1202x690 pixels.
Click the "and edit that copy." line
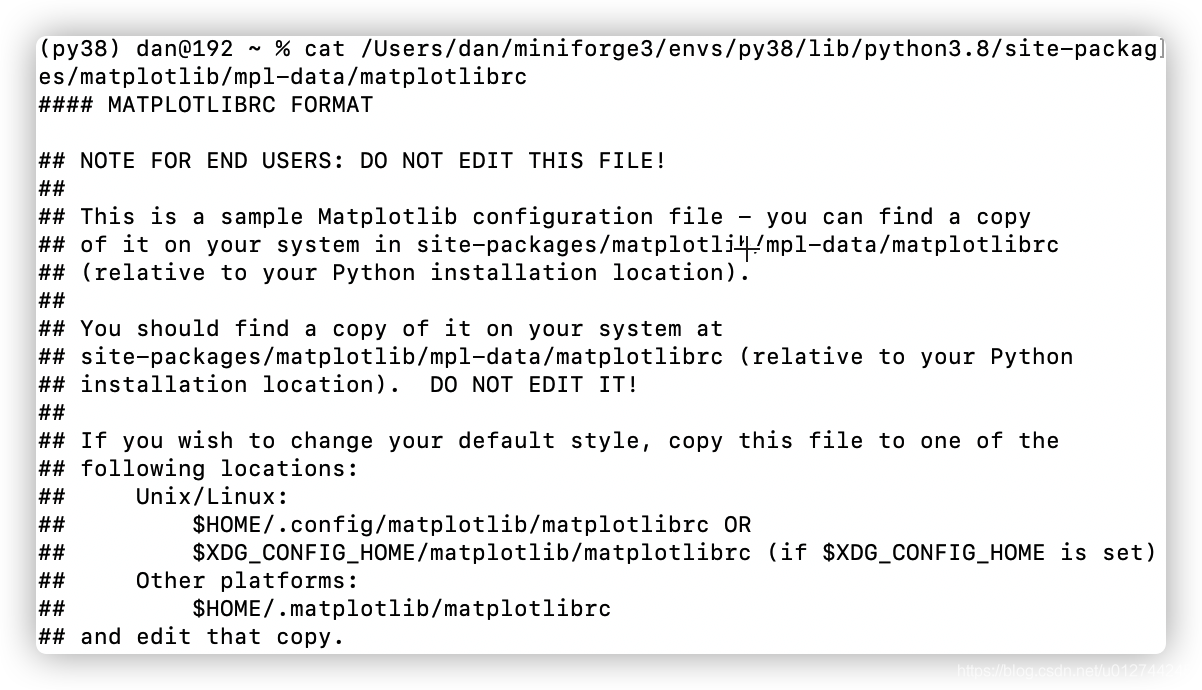(212, 636)
